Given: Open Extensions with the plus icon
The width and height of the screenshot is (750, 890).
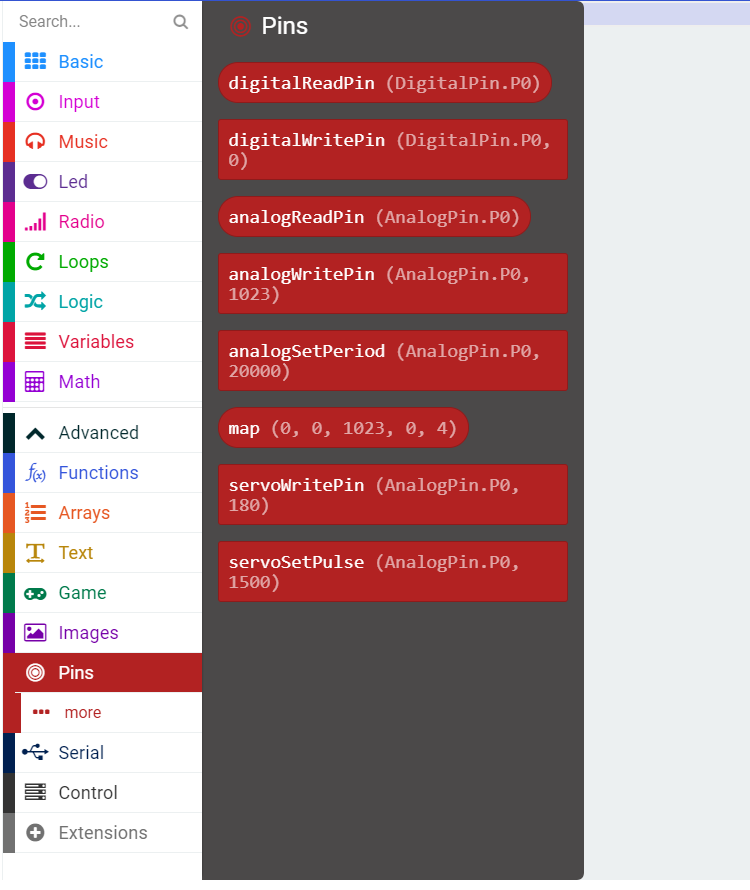Looking at the screenshot, I should [35, 833].
